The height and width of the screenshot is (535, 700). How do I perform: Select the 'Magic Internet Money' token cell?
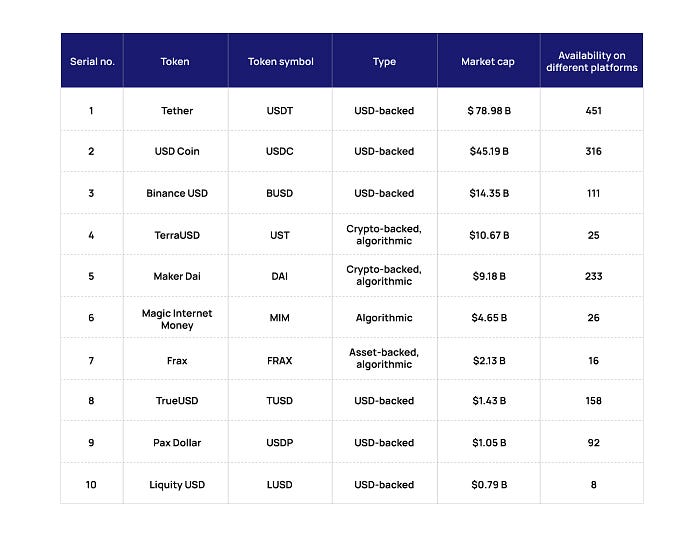177,319
